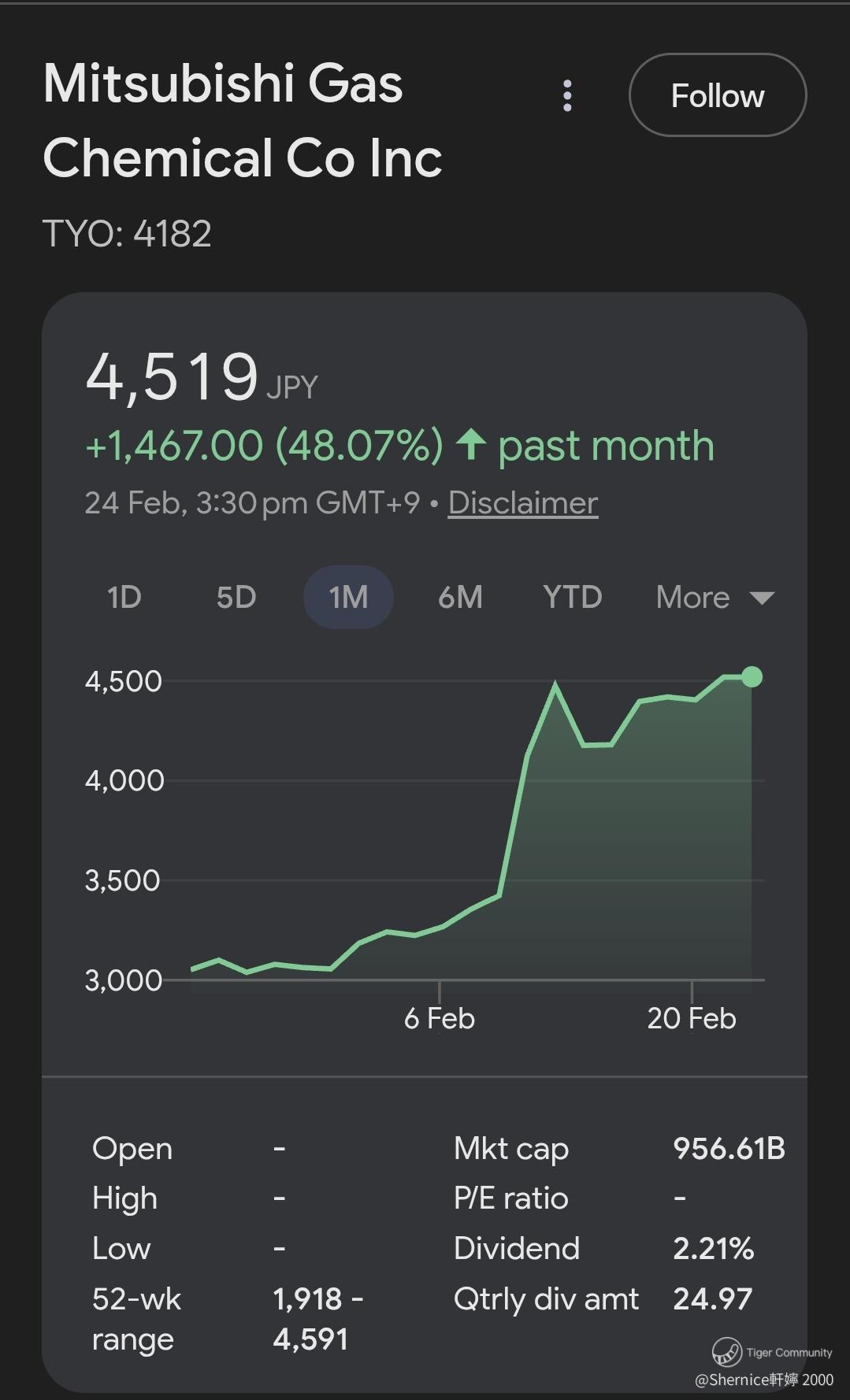Switch to the 1D chart range
This screenshot has width=850, height=1400.
pos(124,597)
